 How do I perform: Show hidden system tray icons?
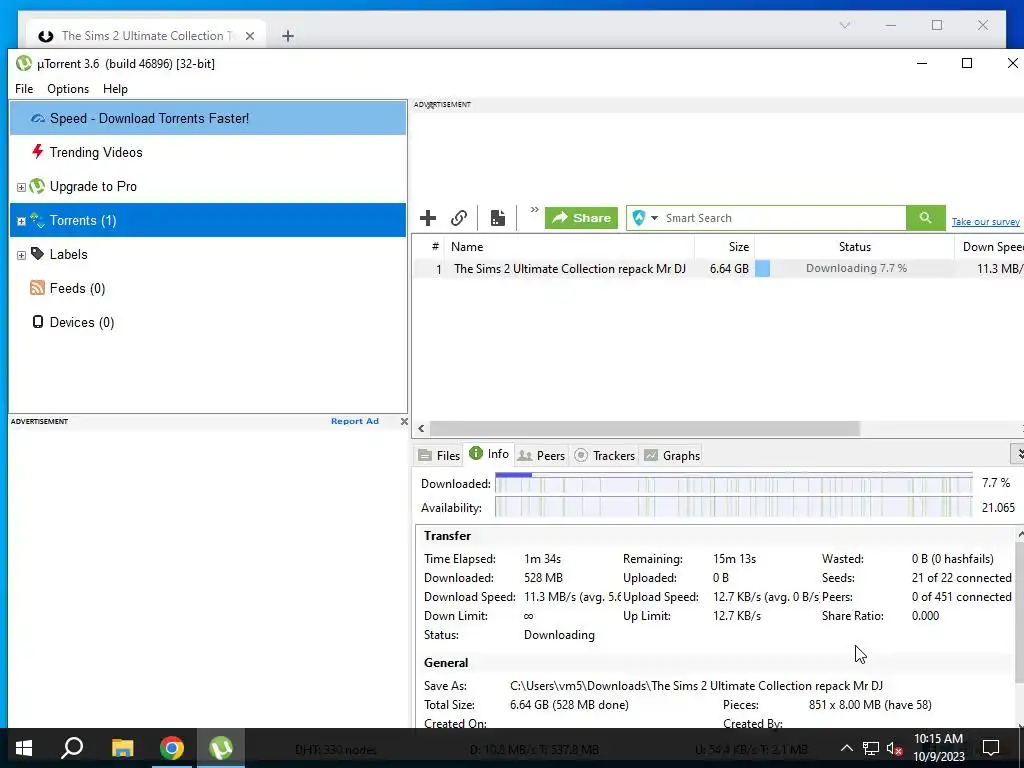(x=846, y=748)
